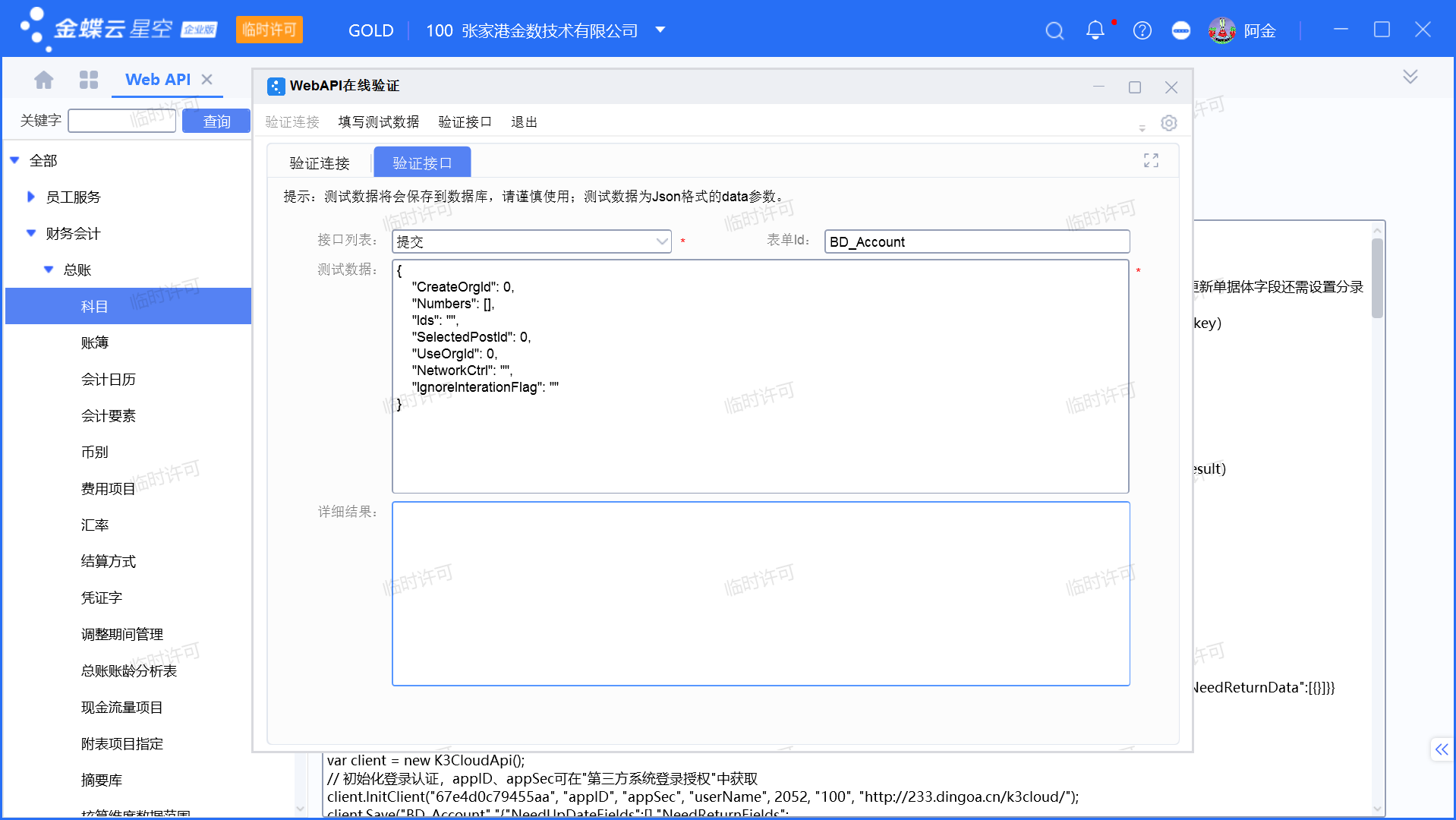Open settings gear in WebAPI dialog
Image resolution: width=1456 pixels, height=820 pixels.
coord(1169,123)
